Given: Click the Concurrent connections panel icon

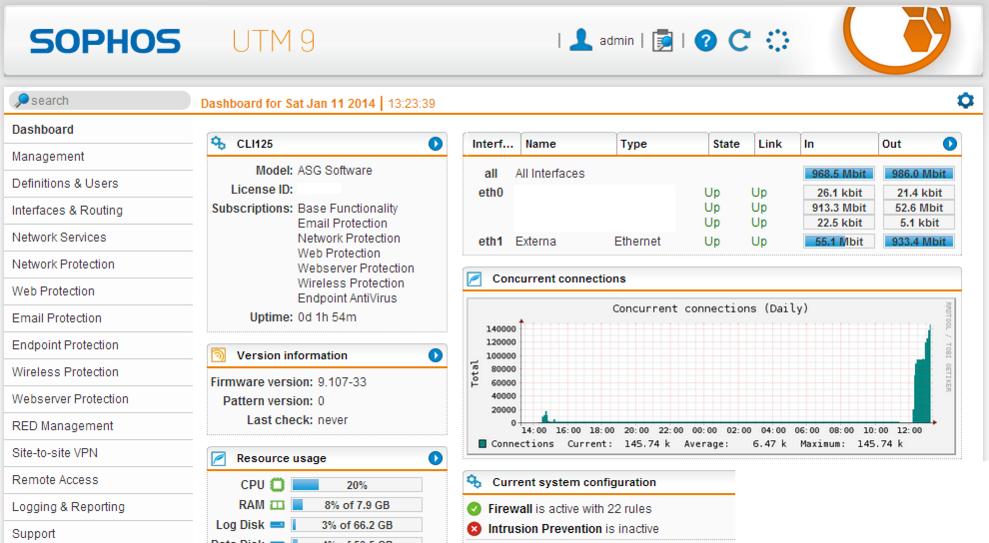Looking at the screenshot, I should point(474,279).
